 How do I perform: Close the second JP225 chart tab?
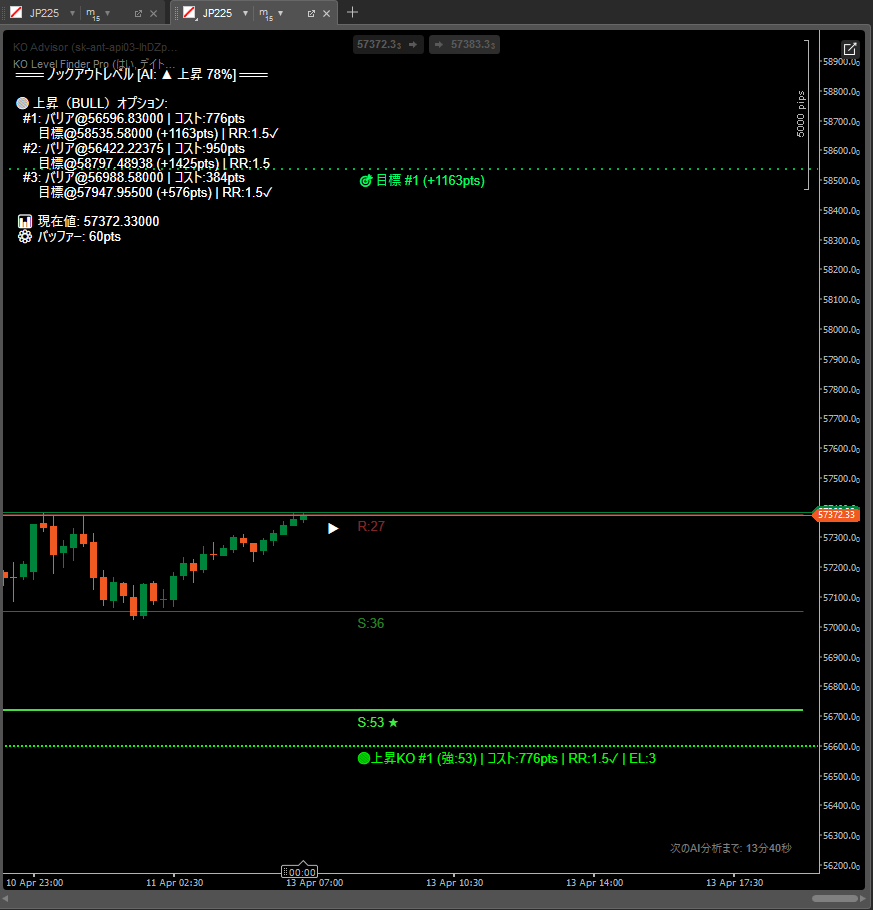pyautogui.click(x=326, y=14)
